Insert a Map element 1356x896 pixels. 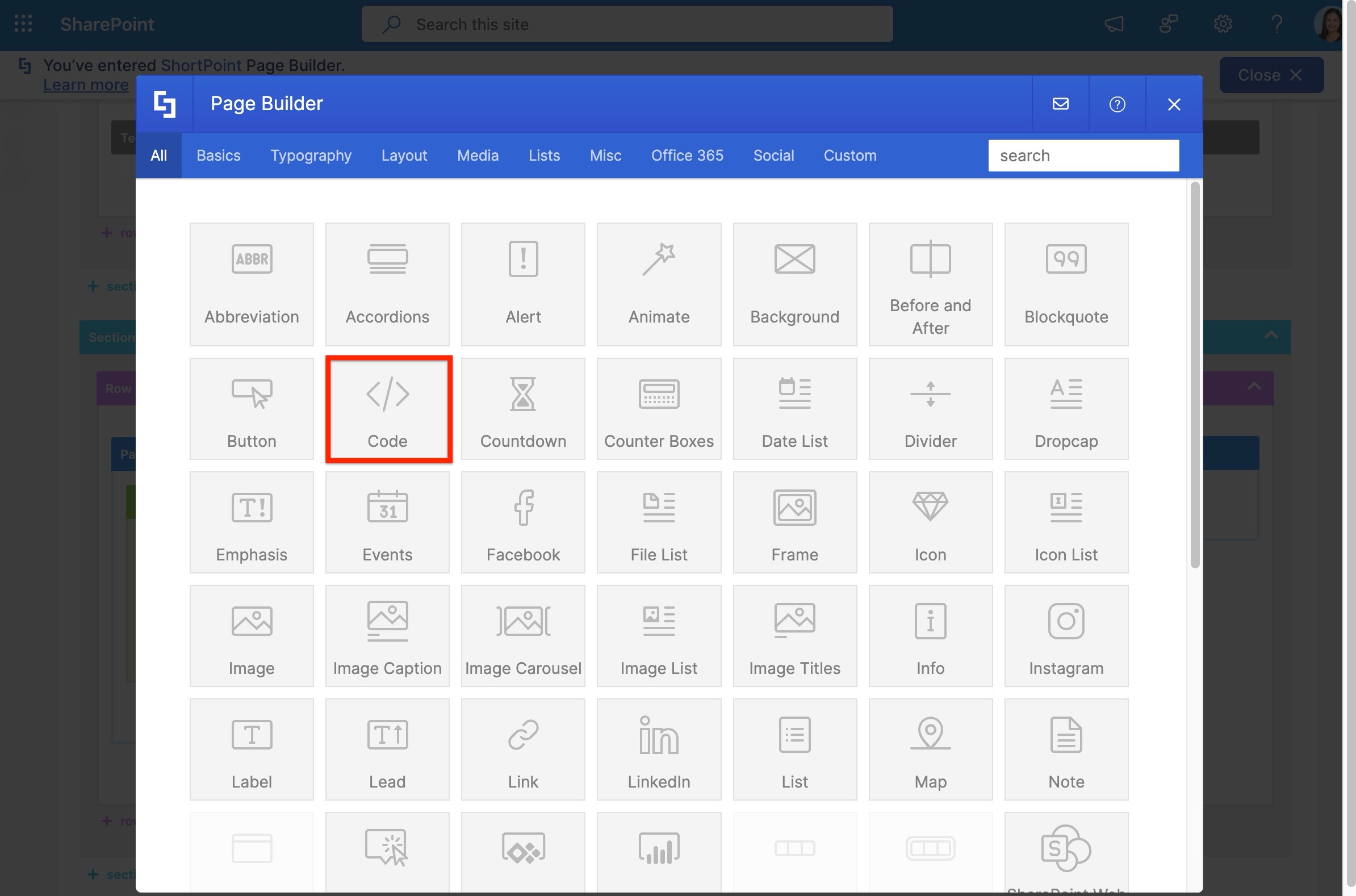point(930,749)
